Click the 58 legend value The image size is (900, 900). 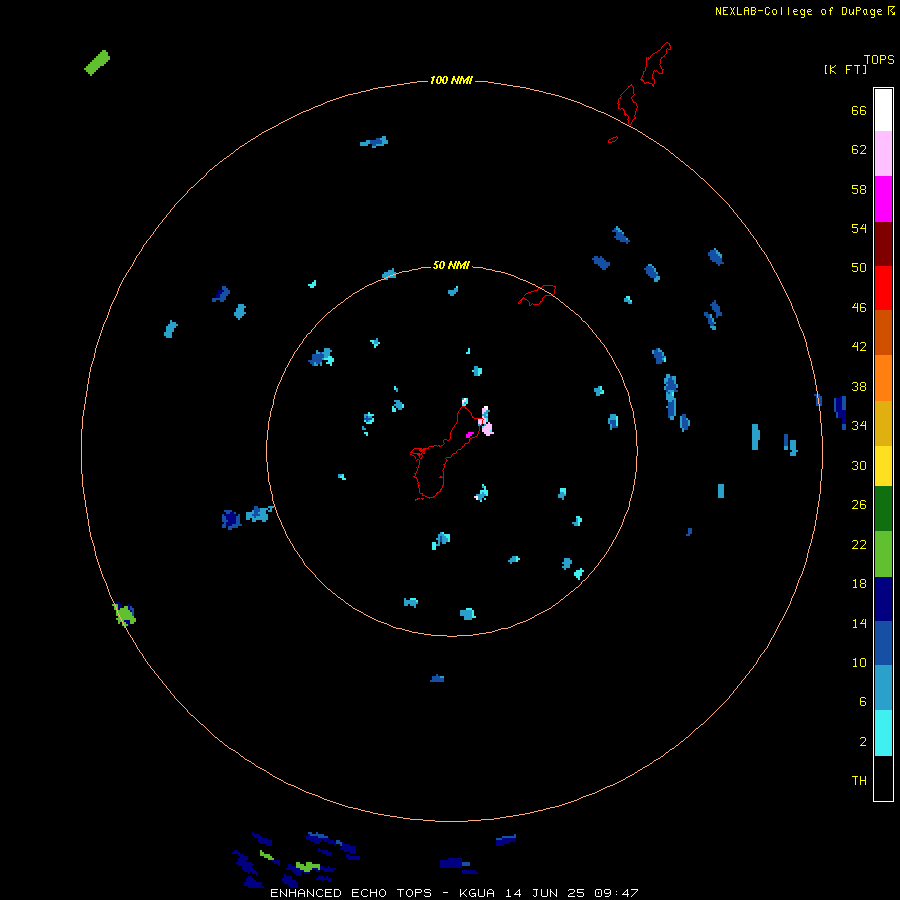859,189
